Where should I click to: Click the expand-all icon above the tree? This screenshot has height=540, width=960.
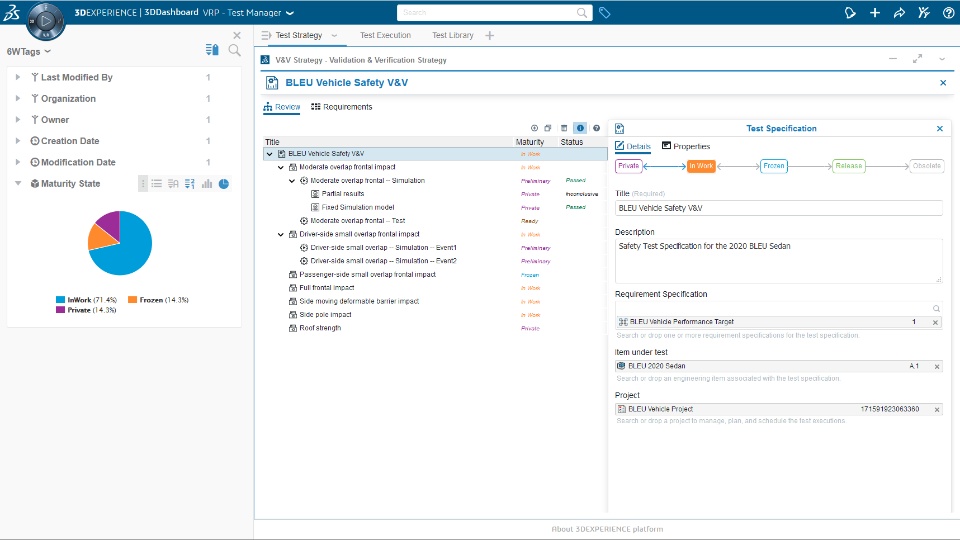534,128
